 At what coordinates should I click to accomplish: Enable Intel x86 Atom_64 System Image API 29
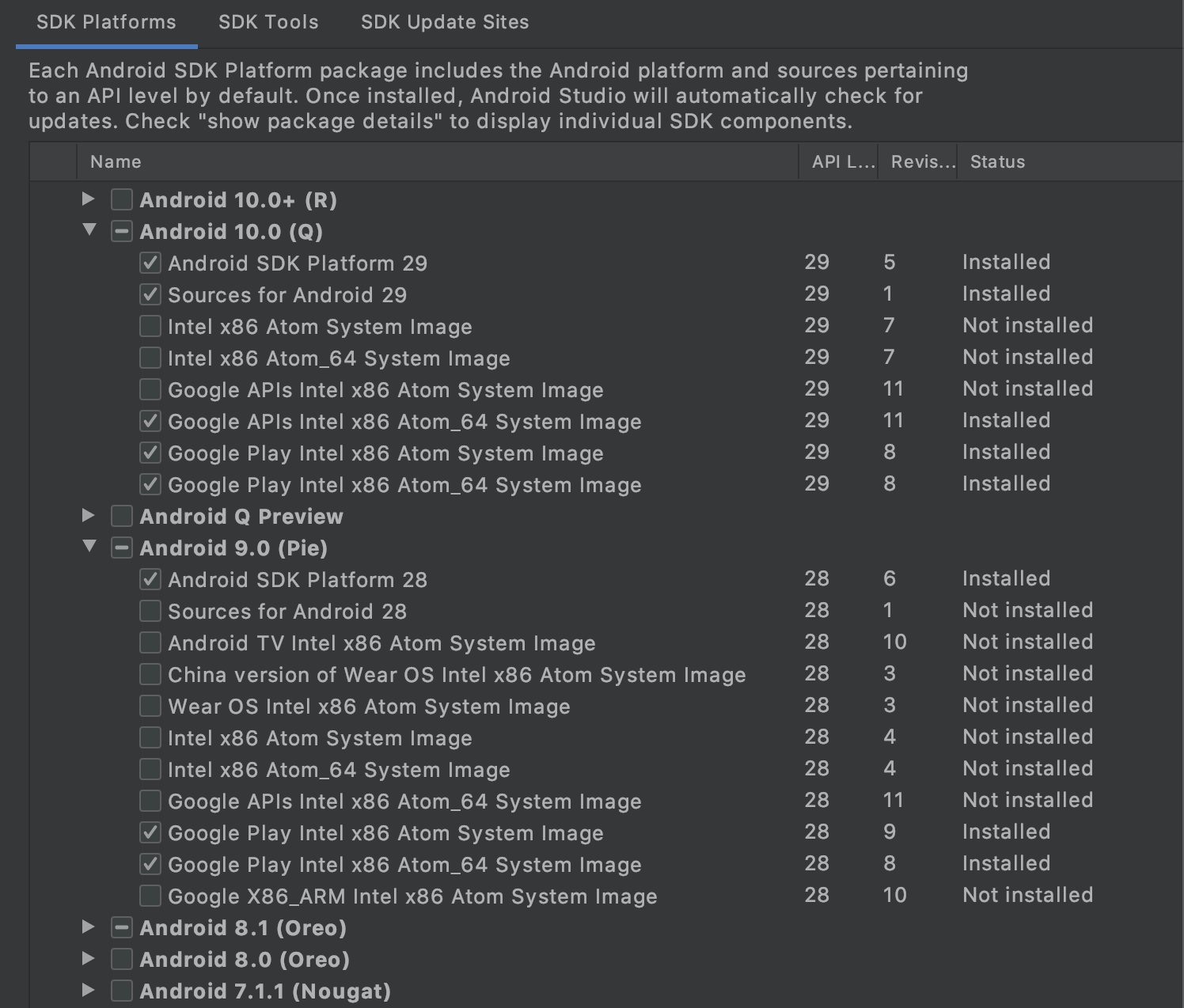pos(150,358)
